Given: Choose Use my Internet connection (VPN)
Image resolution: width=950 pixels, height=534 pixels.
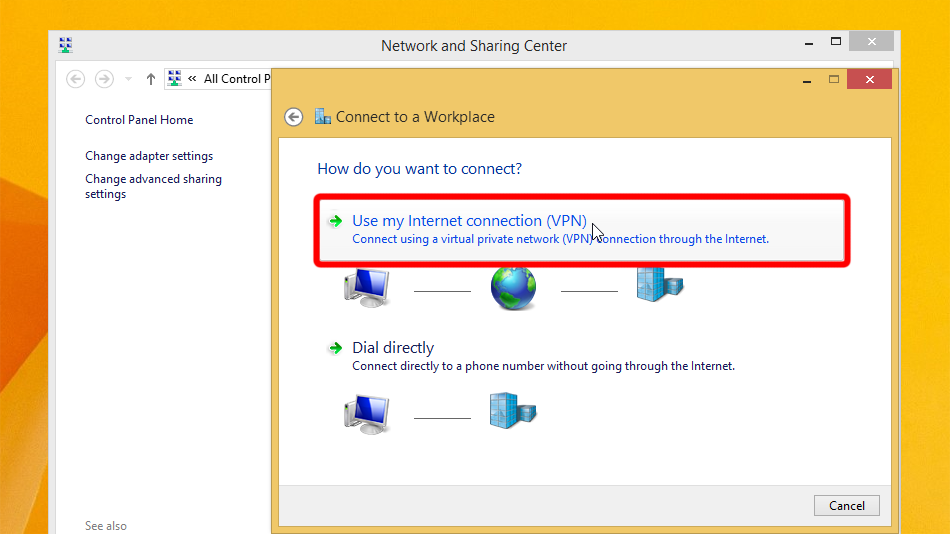Looking at the screenshot, I should click(469, 221).
